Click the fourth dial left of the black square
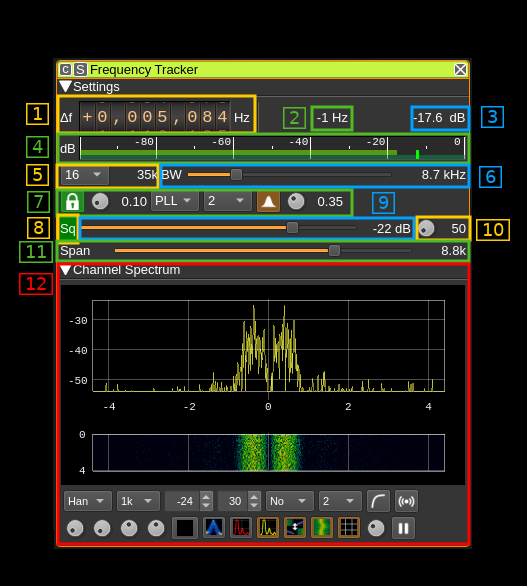The width and height of the screenshot is (527, 586). point(156,528)
